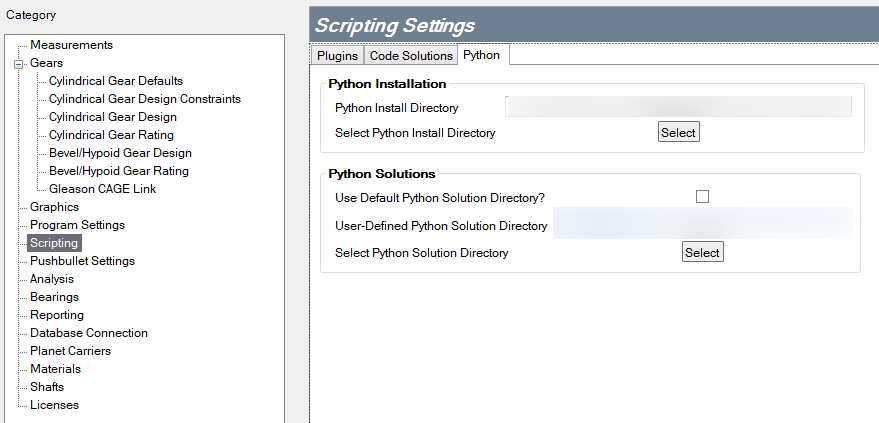
Task: Click Select for Python Solution Directory
Action: click(x=702, y=253)
